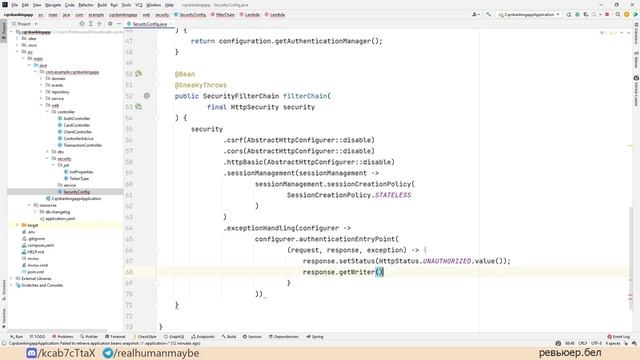
Task: Open the TODO tool window
Action: 37,337
